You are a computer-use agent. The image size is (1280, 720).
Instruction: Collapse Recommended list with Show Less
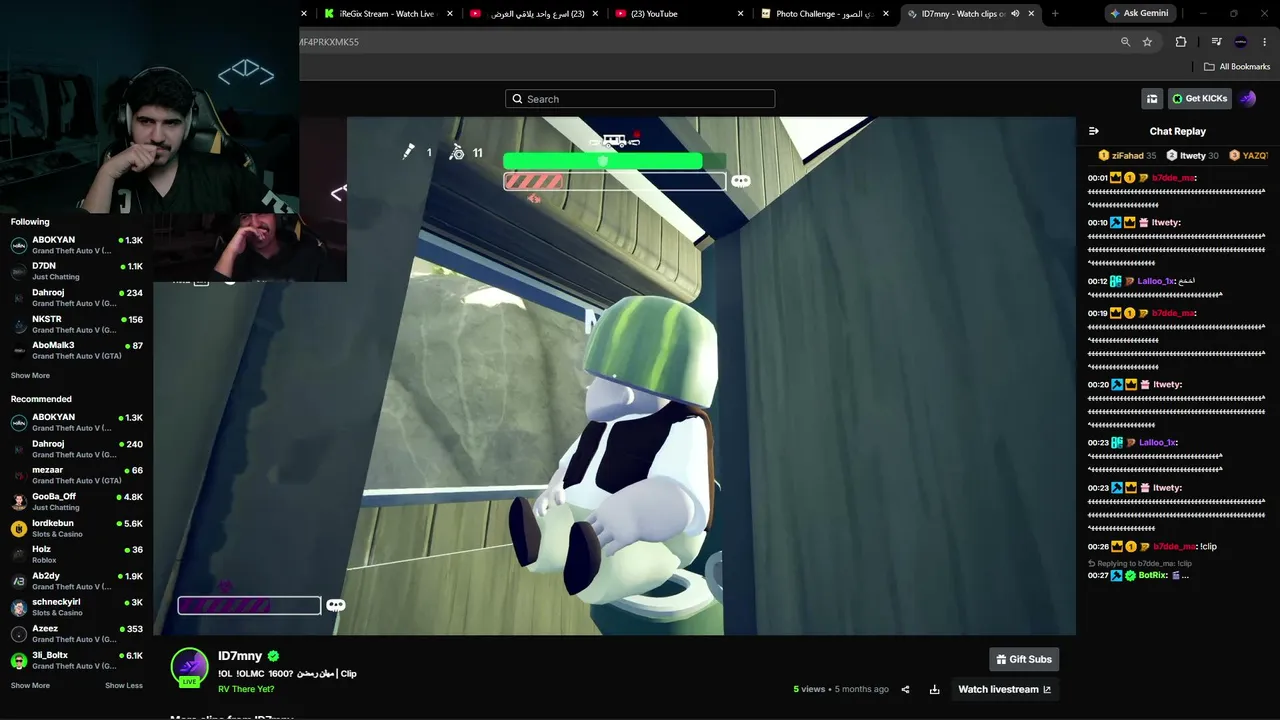[x=124, y=686]
